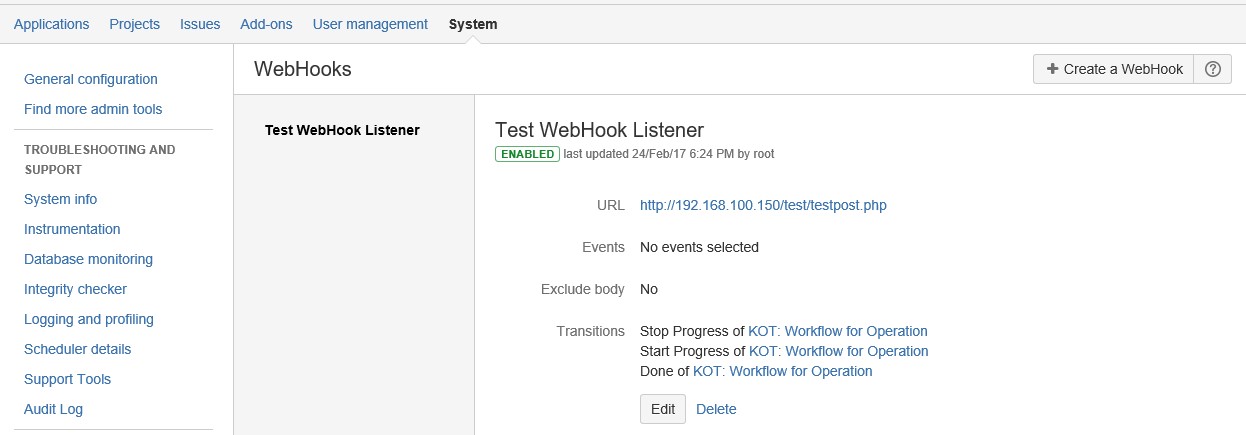
Task: Open General configuration in sidebar
Action: tap(91, 79)
